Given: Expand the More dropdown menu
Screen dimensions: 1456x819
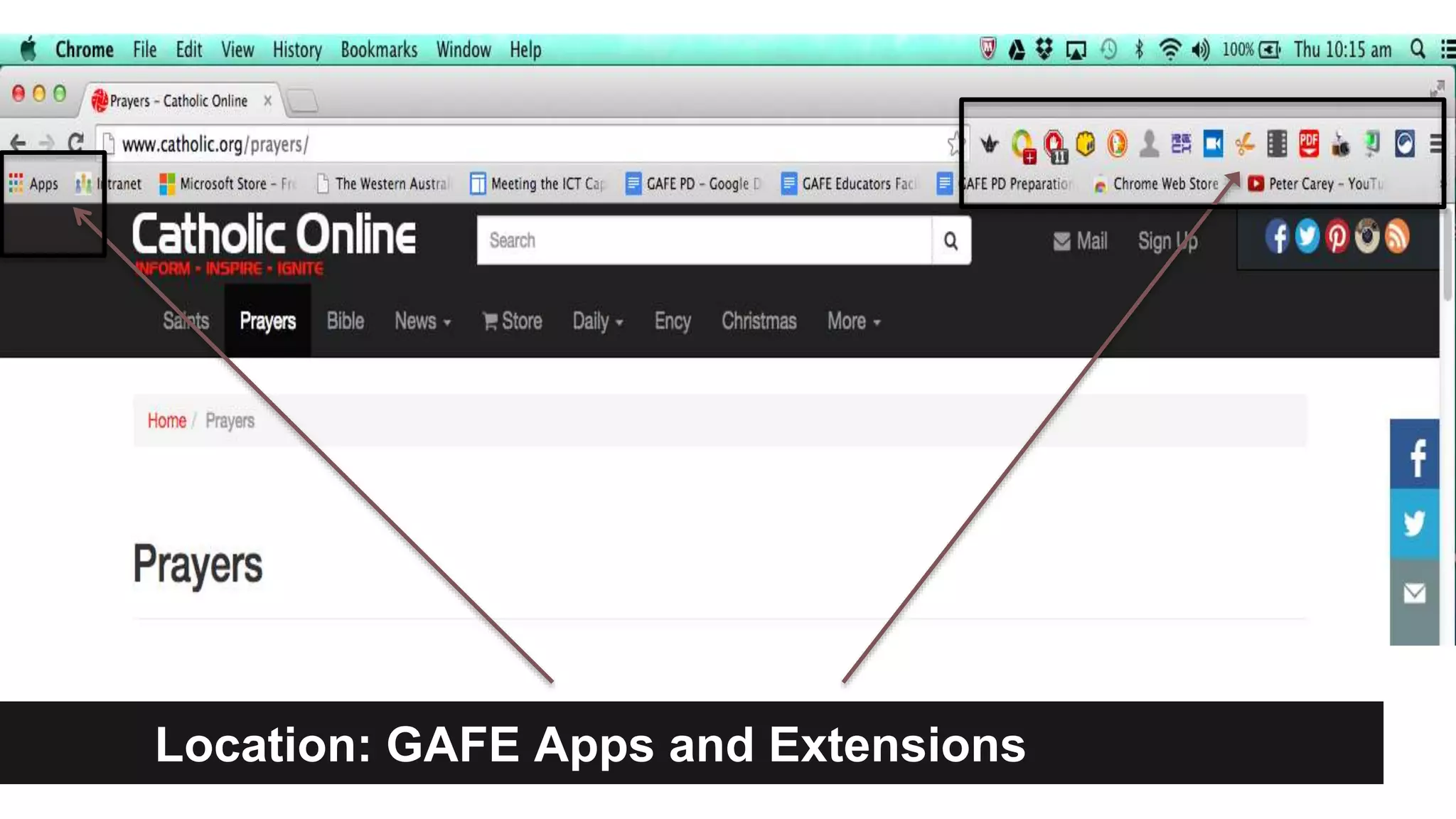Looking at the screenshot, I should [854, 321].
